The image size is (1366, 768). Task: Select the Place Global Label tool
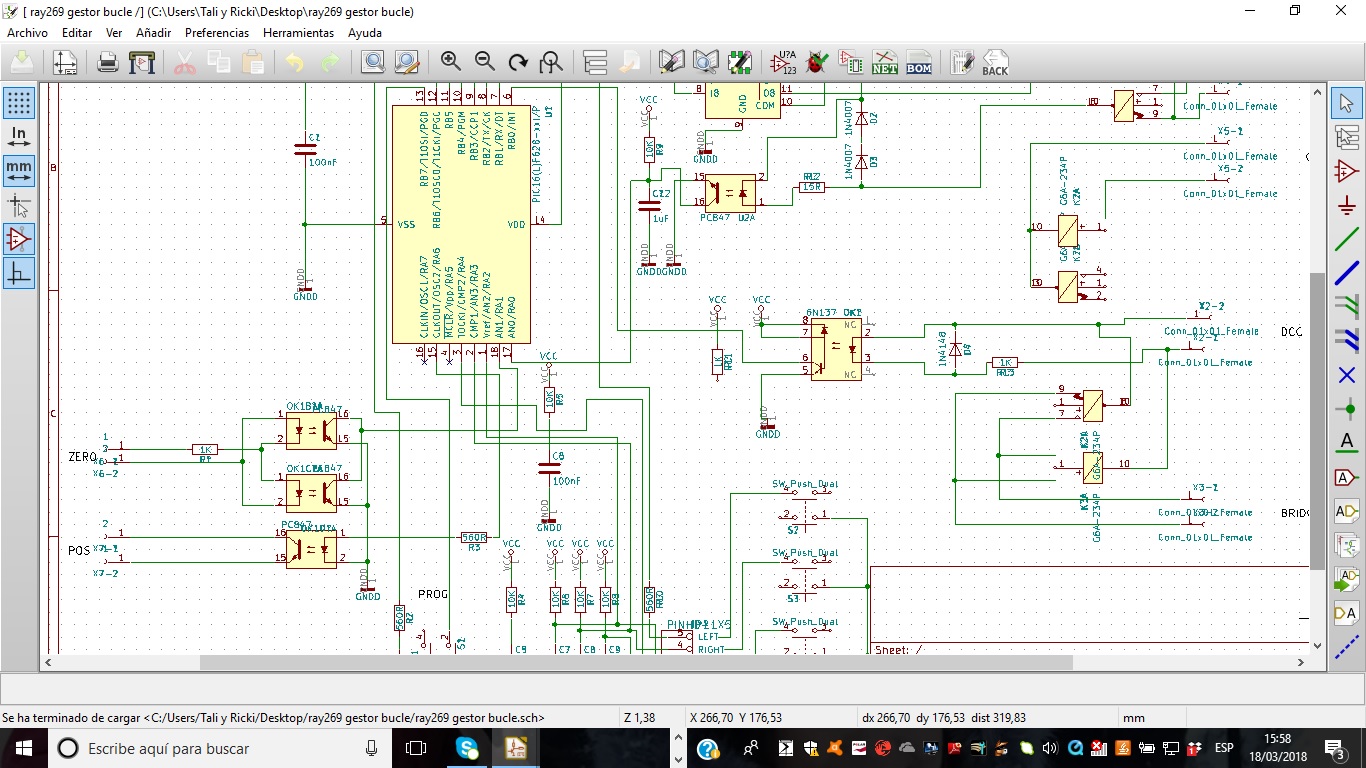pos(1346,477)
